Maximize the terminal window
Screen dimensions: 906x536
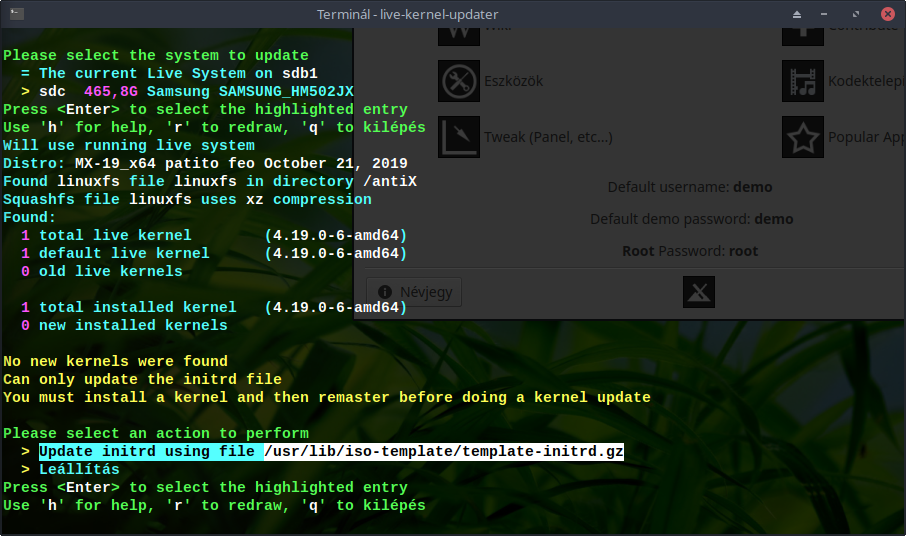click(x=856, y=14)
